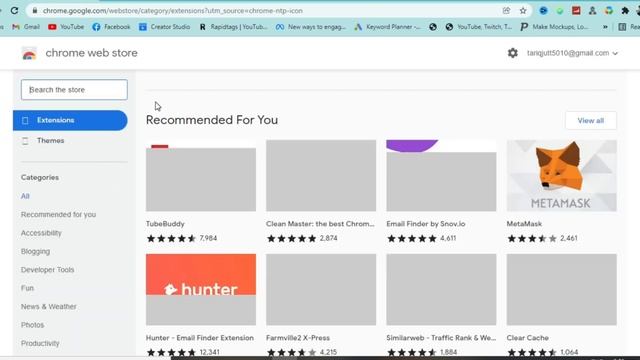This screenshot has height=360, width=640.
Task: Choose the Blogging category
Action: [x=36, y=251]
